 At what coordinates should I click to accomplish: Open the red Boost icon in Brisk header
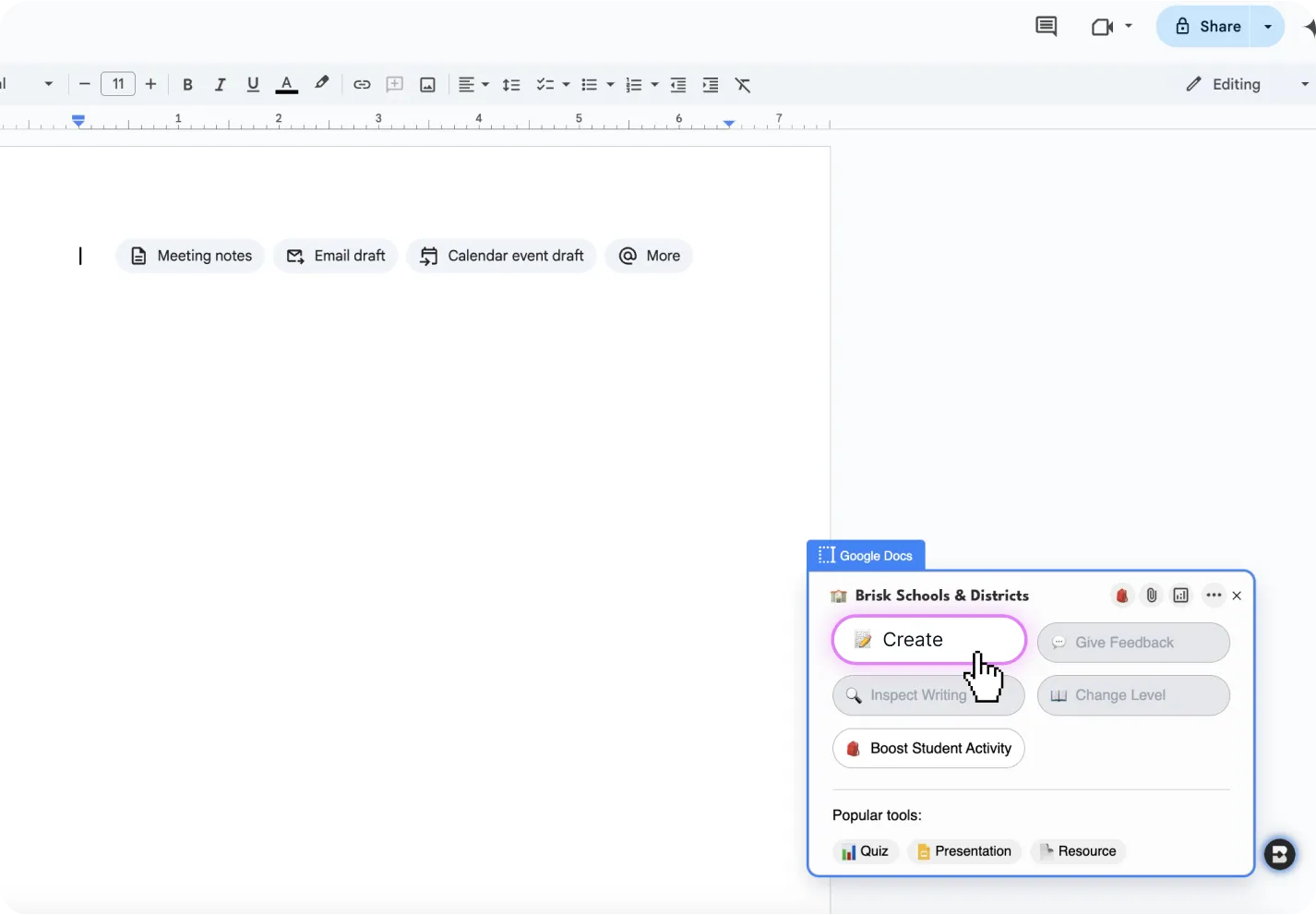1122,596
